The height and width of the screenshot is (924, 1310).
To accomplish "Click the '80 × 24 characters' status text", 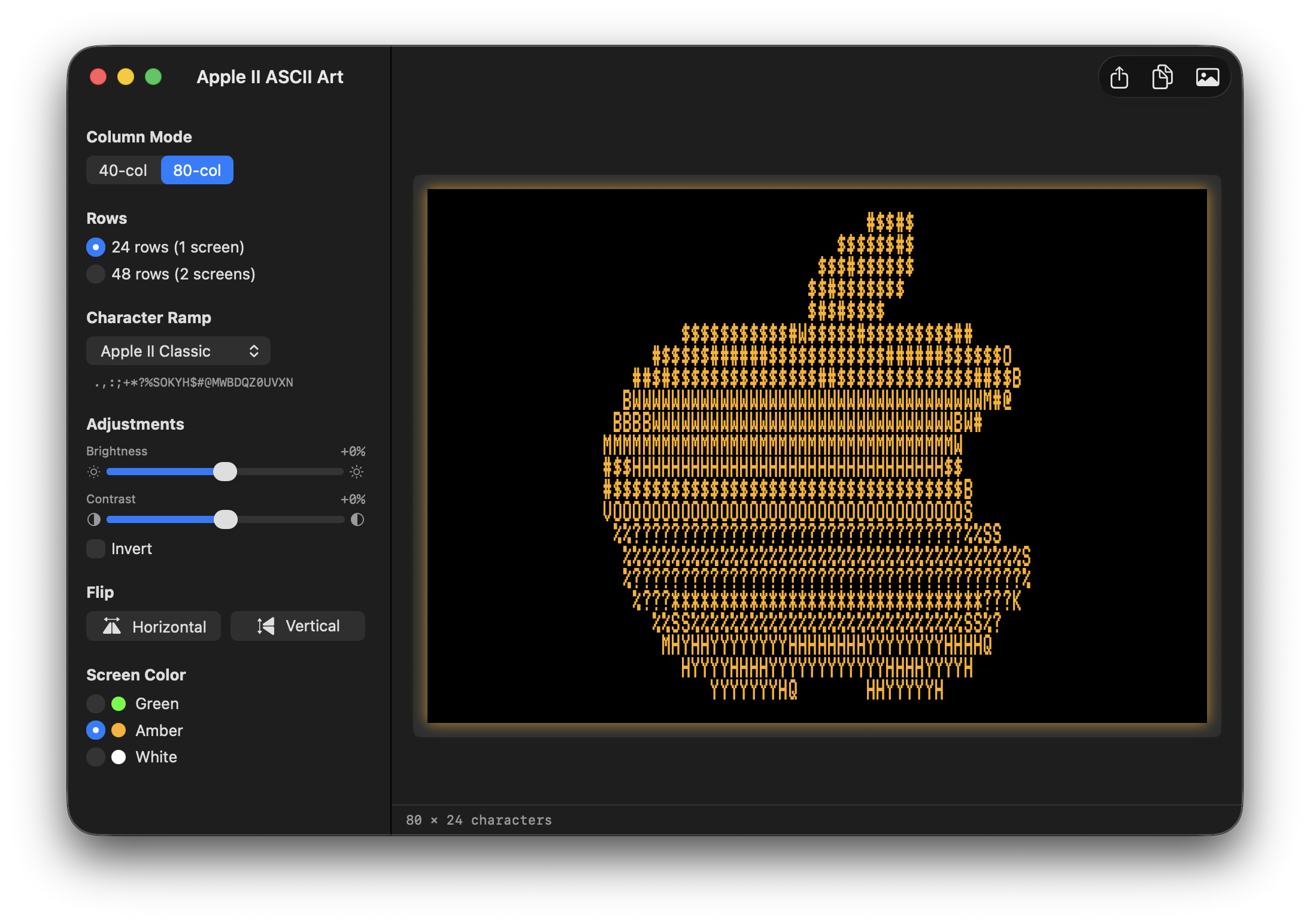I will coord(479,820).
